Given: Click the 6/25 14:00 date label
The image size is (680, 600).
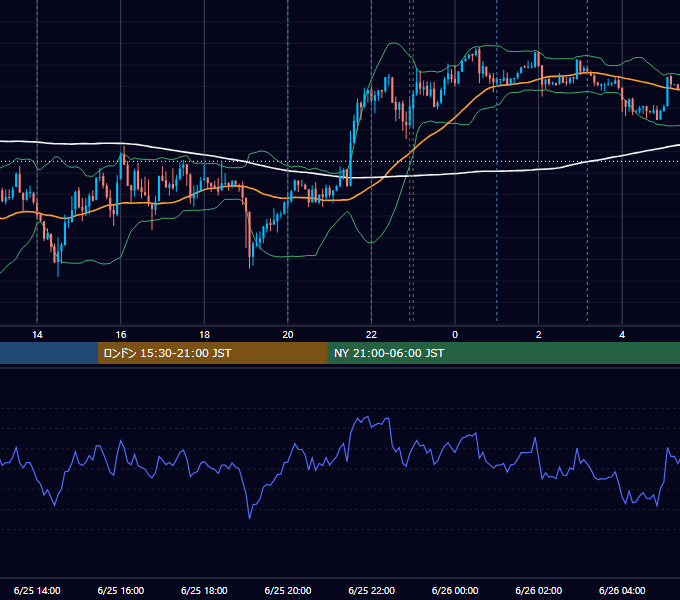Looking at the screenshot, I should [37, 590].
